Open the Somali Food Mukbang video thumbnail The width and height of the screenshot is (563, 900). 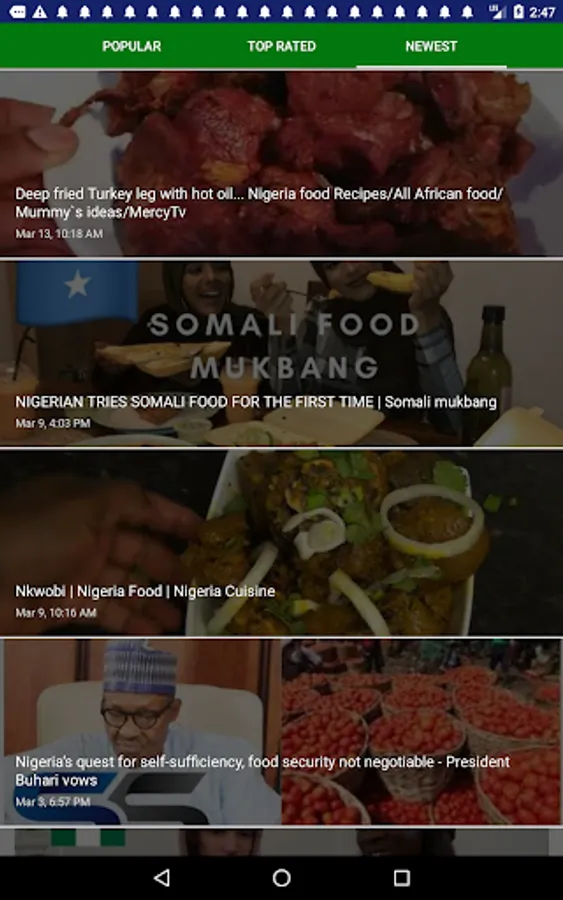[x=281, y=354]
